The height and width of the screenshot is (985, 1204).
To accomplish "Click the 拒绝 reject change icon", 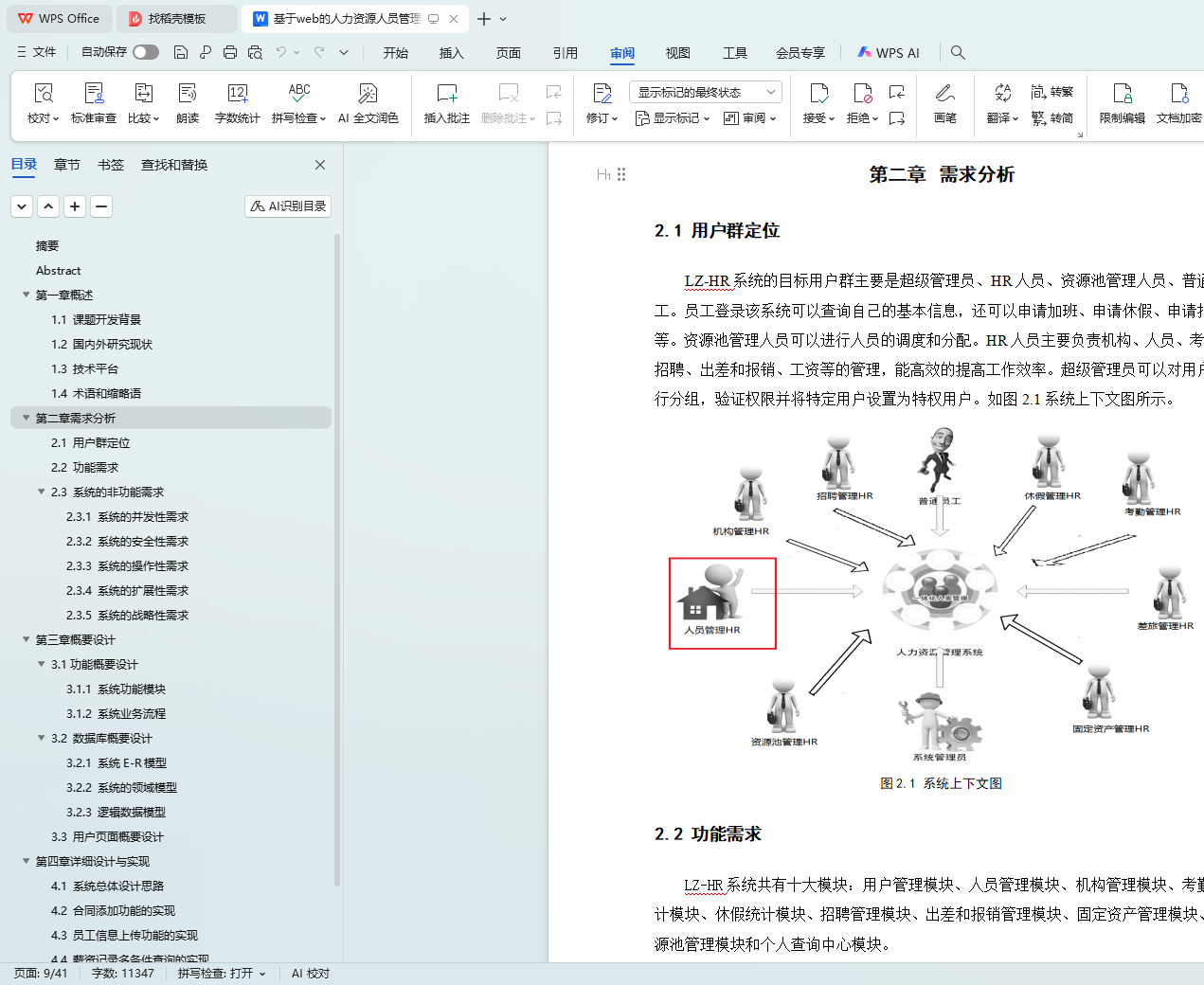I will coord(862,93).
